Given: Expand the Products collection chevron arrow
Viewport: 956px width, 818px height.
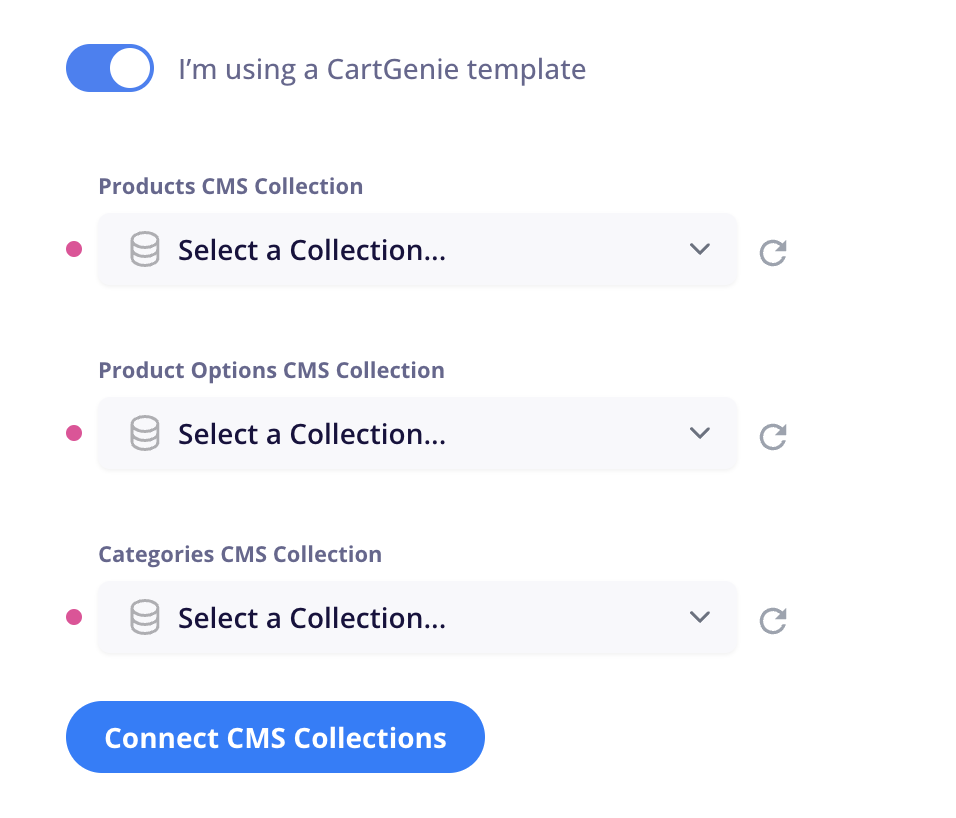Looking at the screenshot, I should 700,249.
